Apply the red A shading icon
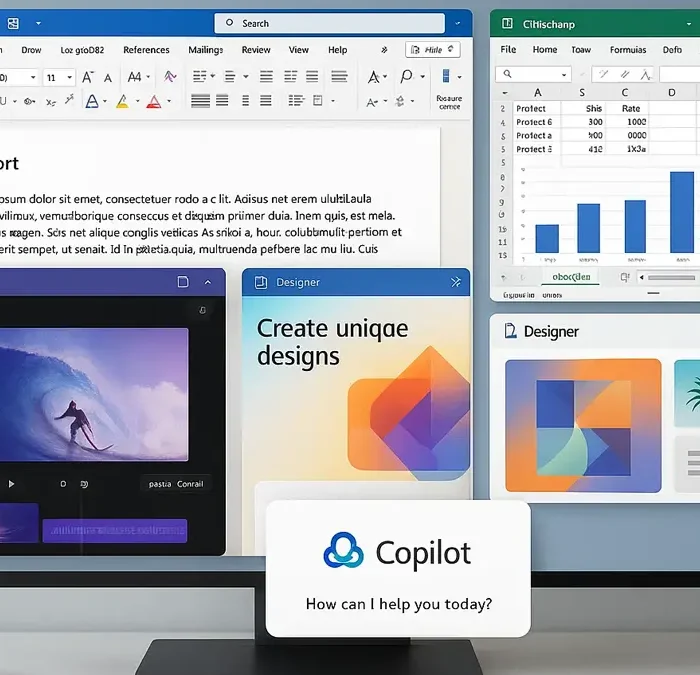The image size is (700, 675). pos(154,101)
